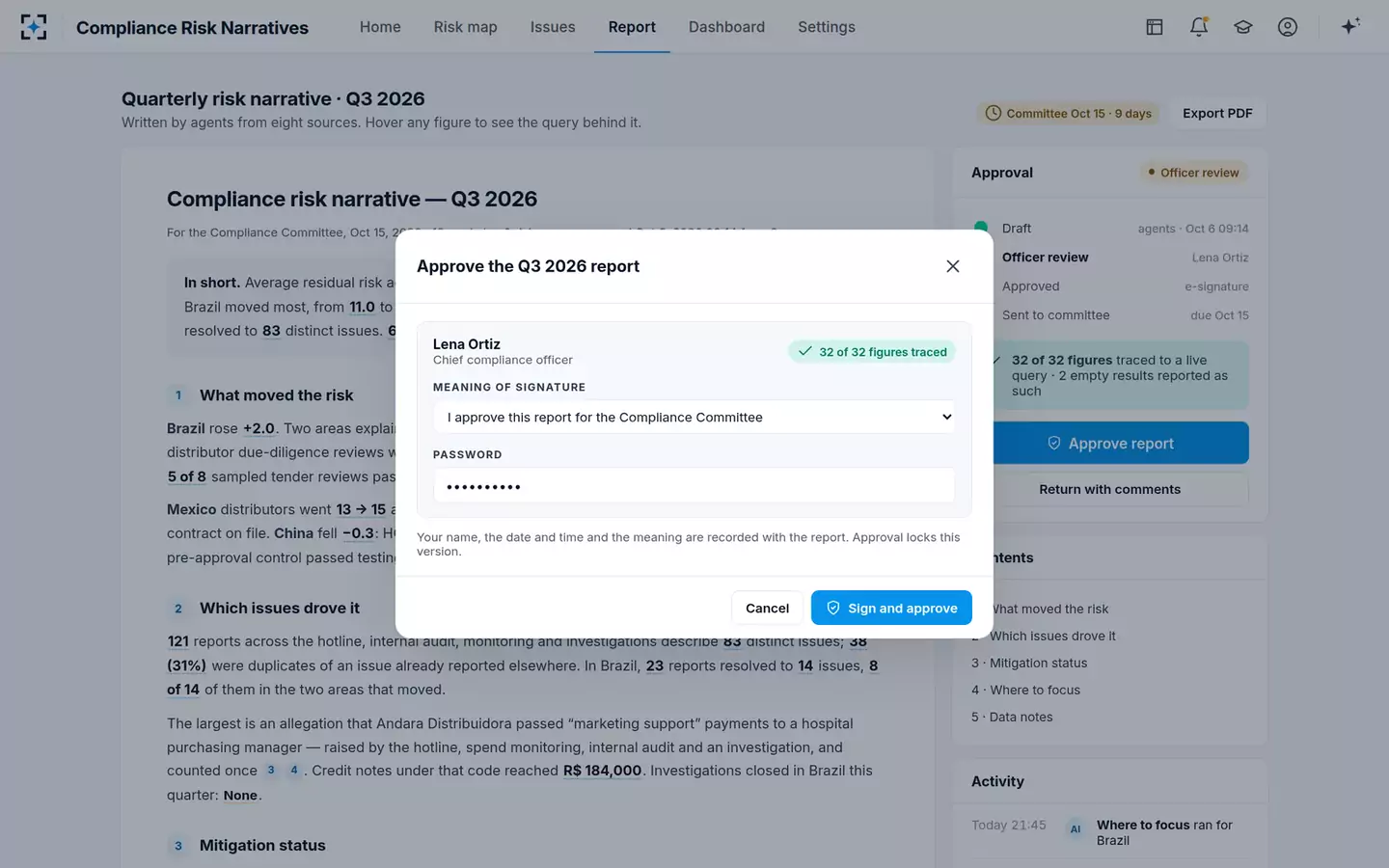1389x868 pixels.
Task: Click Export PDF
Action: pyautogui.click(x=1217, y=113)
